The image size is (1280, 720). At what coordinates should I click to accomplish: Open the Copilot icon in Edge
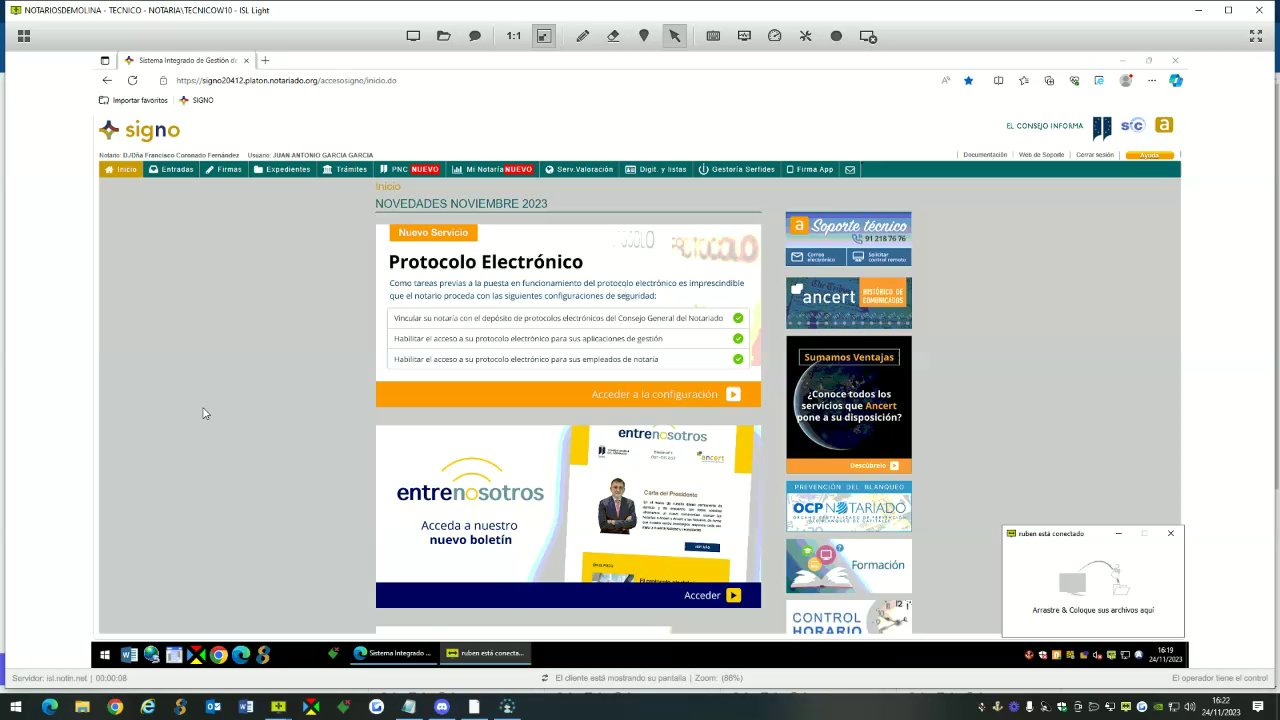[x=1176, y=80]
